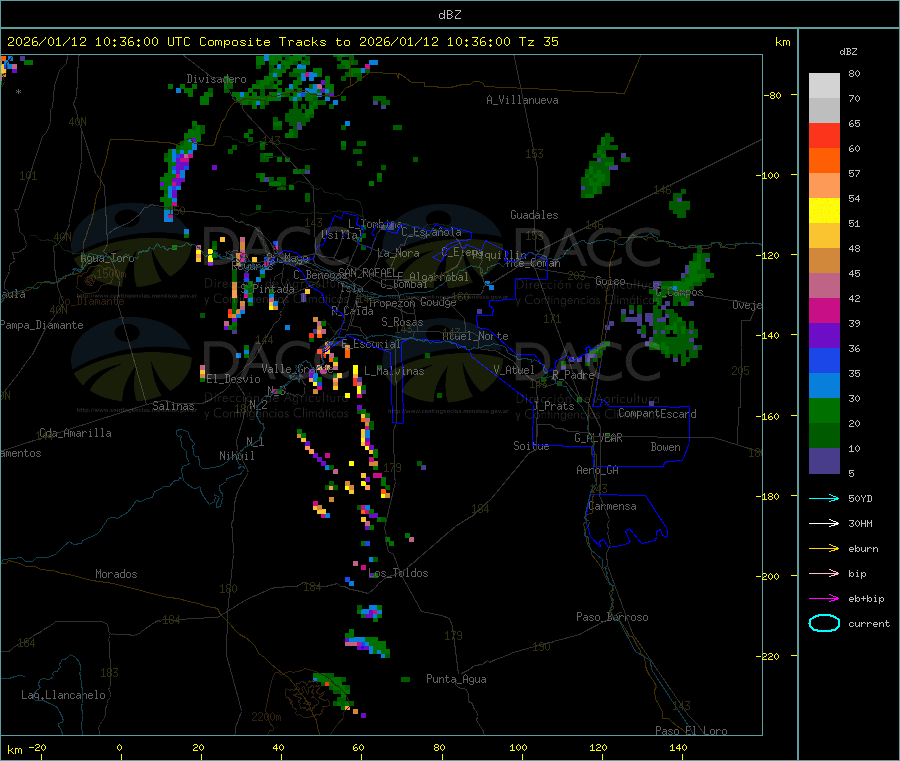This screenshot has width=900, height=761.
Task: Click the 'R_Padre' map label
Action: coord(573,375)
